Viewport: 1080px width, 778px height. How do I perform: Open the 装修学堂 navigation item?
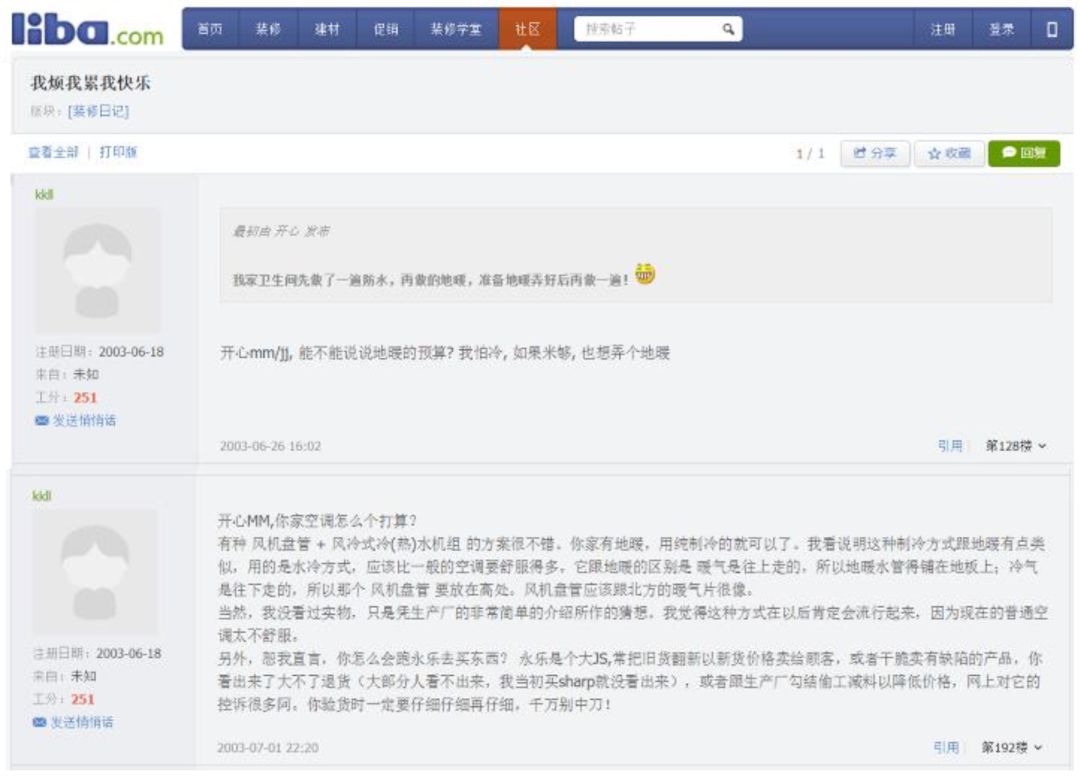point(456,29)
